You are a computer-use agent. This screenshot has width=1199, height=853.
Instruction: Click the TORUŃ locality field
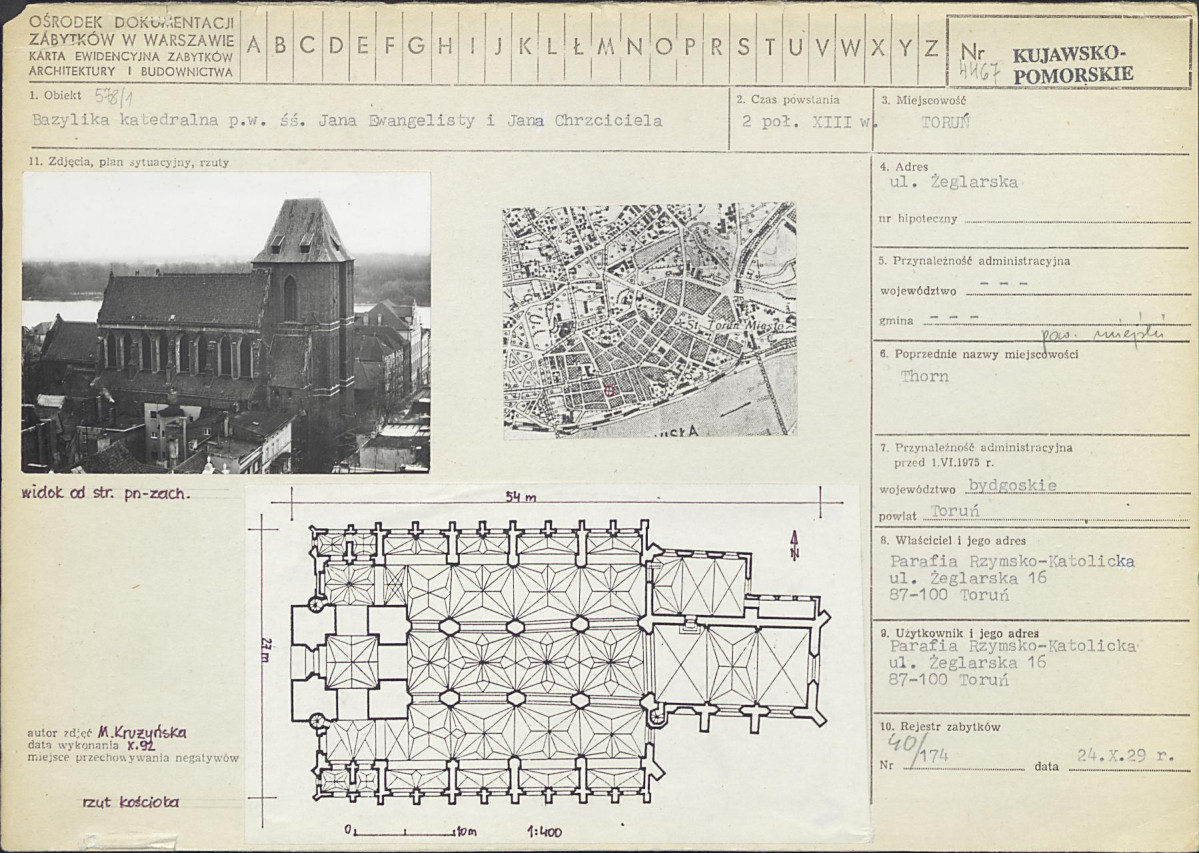[x=944, y=122]
